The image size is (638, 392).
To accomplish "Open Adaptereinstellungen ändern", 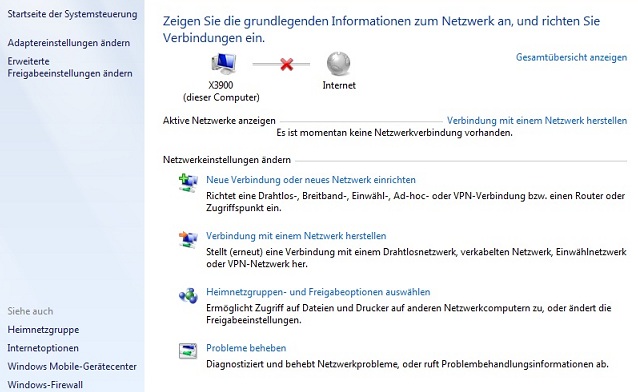I will 69,43.
